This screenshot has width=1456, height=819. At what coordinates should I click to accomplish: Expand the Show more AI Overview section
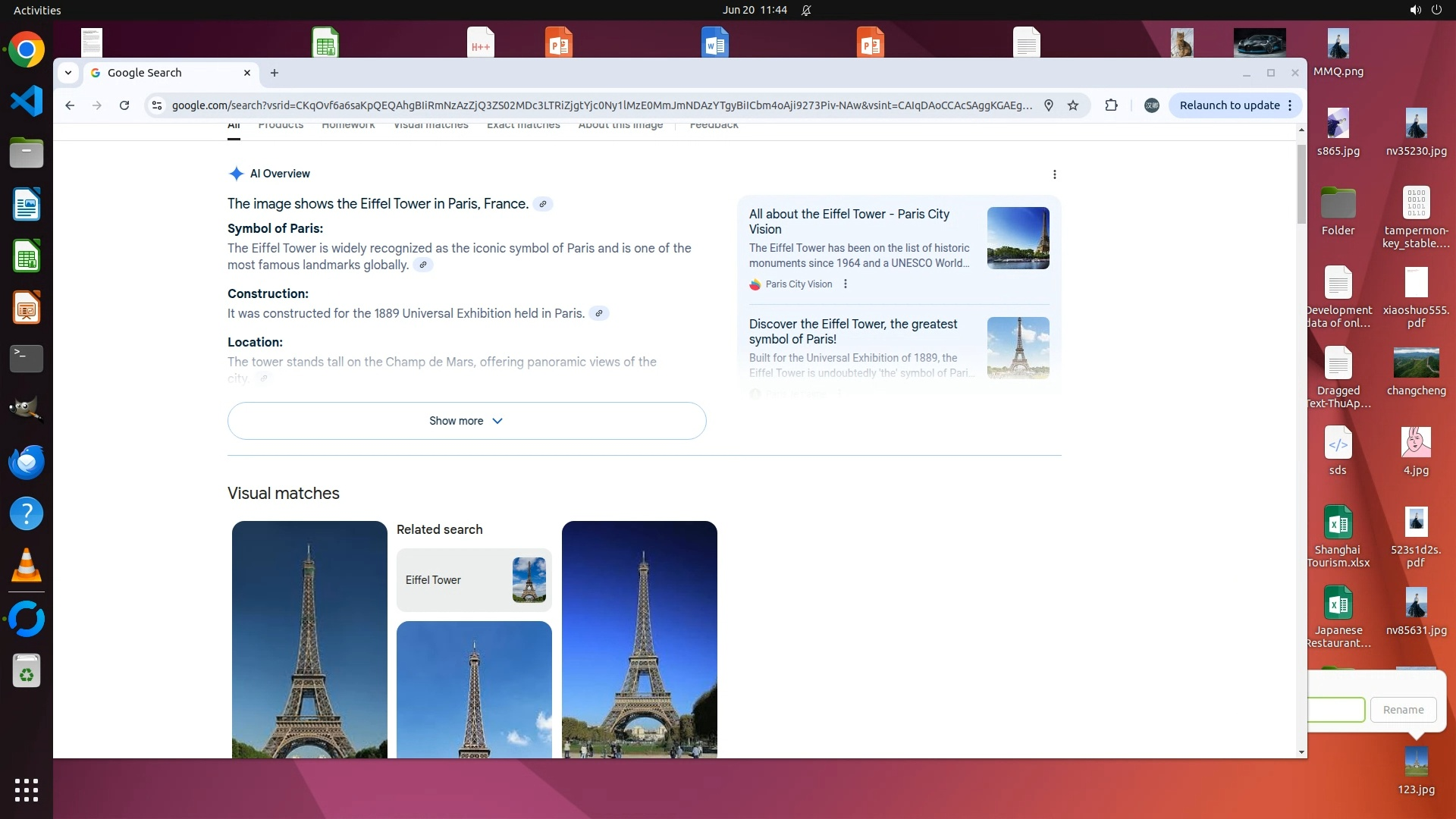466,421
